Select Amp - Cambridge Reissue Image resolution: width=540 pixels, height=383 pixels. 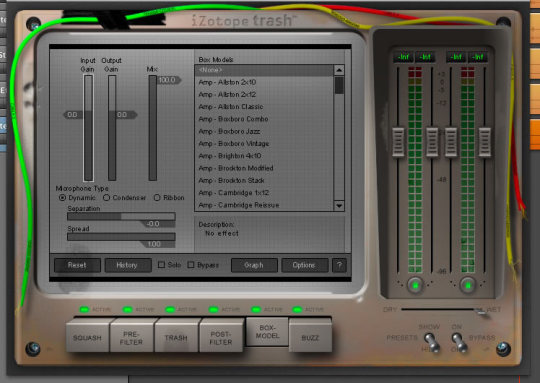click(264, 205)
